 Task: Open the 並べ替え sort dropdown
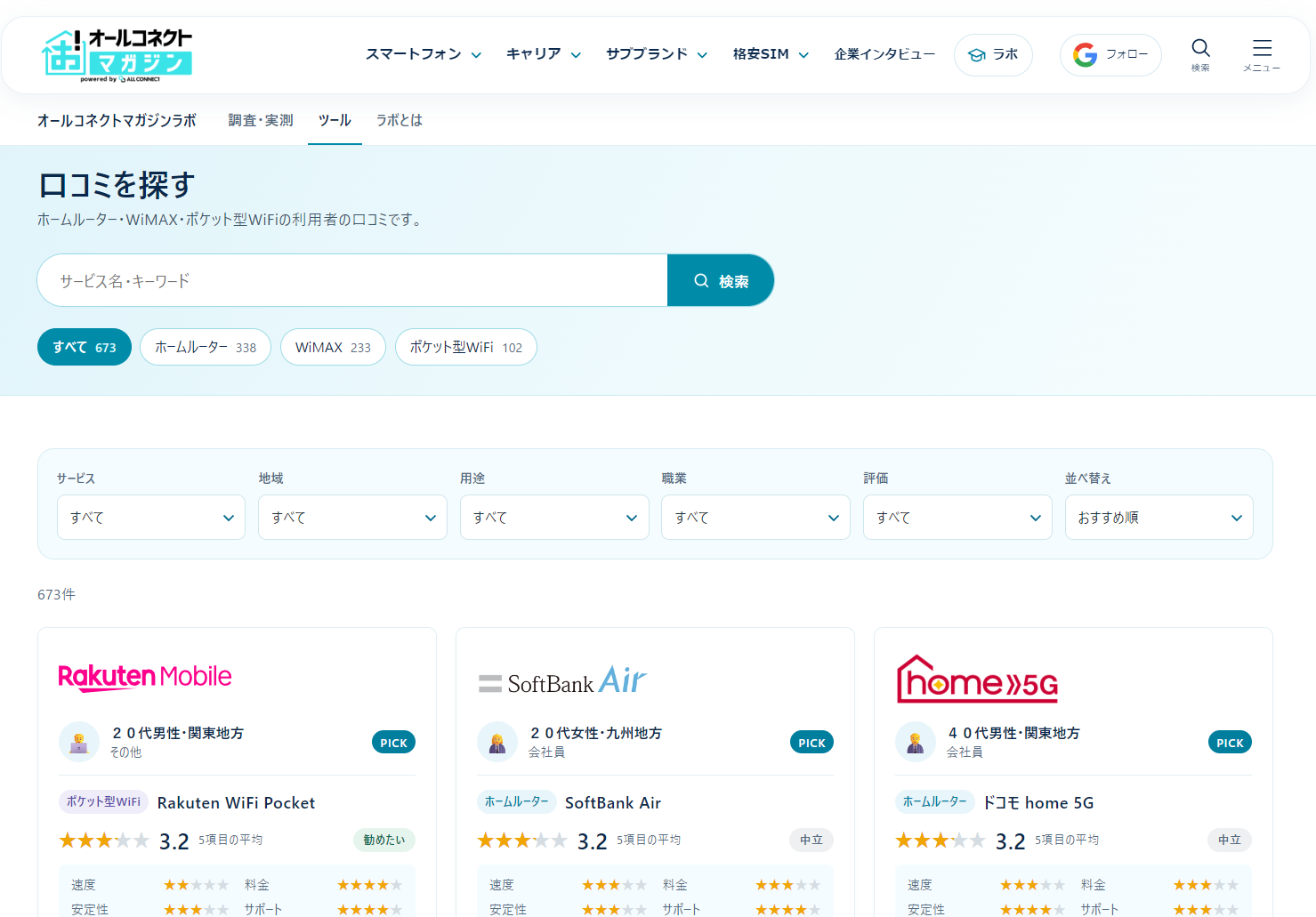pyautogui.click(x=1159, y=517)
